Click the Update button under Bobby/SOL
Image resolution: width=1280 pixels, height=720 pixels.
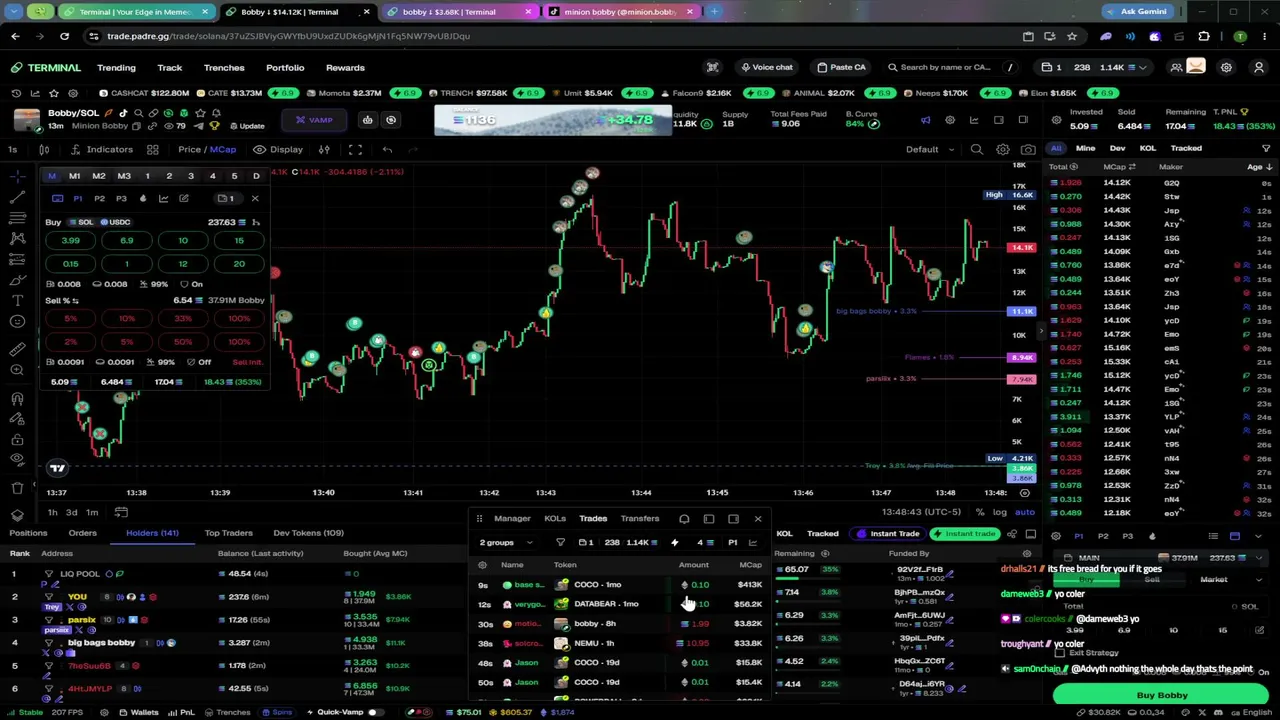point(246,126)
